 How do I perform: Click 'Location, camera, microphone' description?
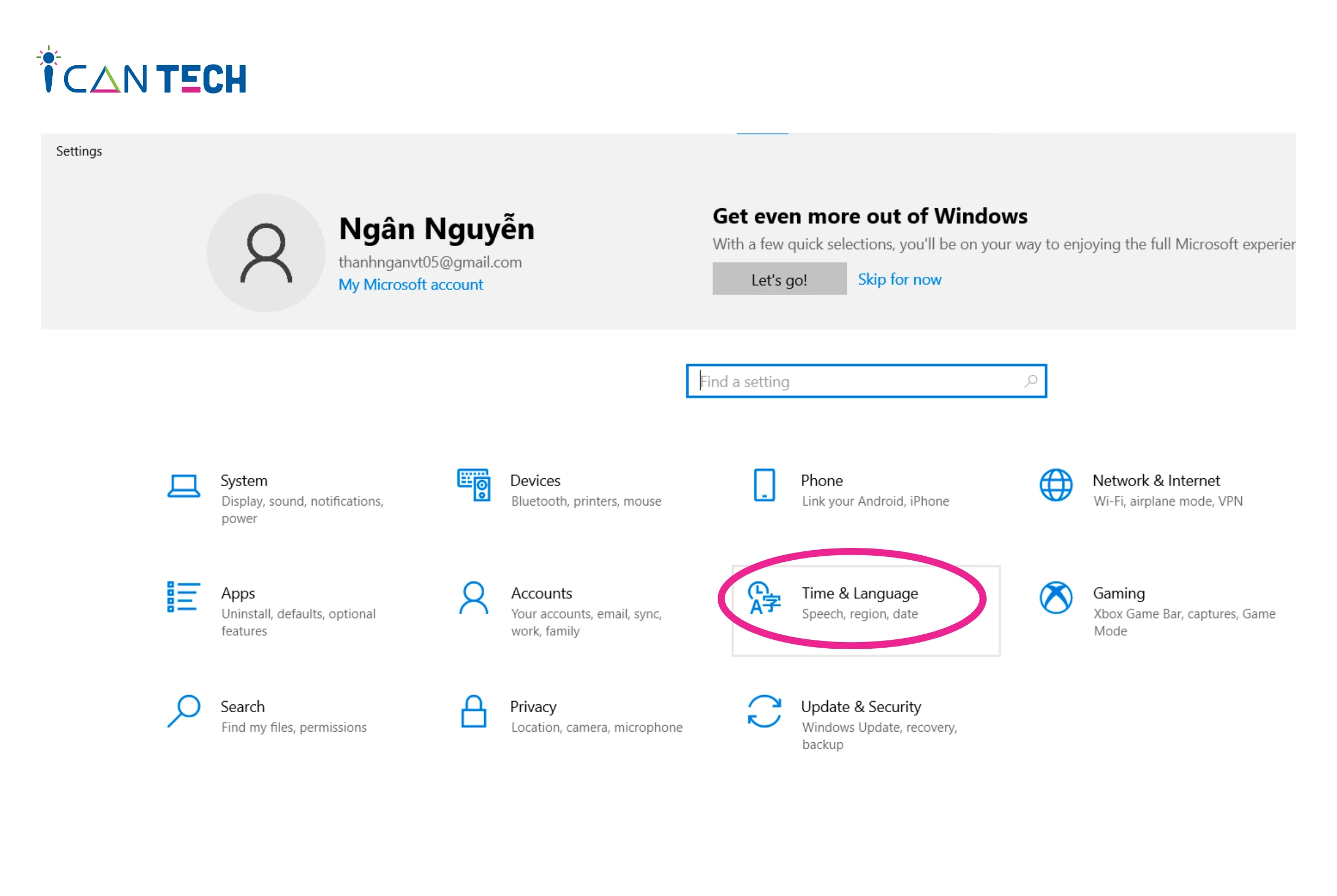click(597, 727)
